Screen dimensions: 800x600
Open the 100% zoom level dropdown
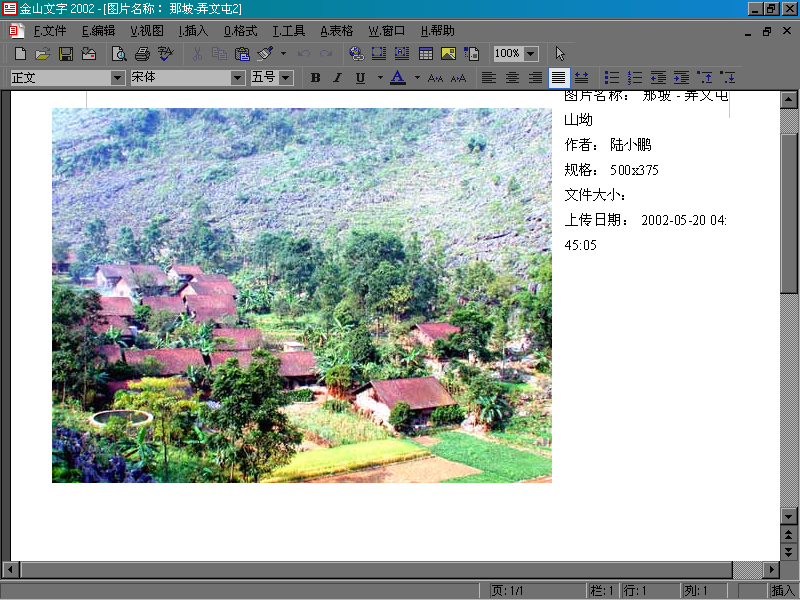tap(530, 53)
